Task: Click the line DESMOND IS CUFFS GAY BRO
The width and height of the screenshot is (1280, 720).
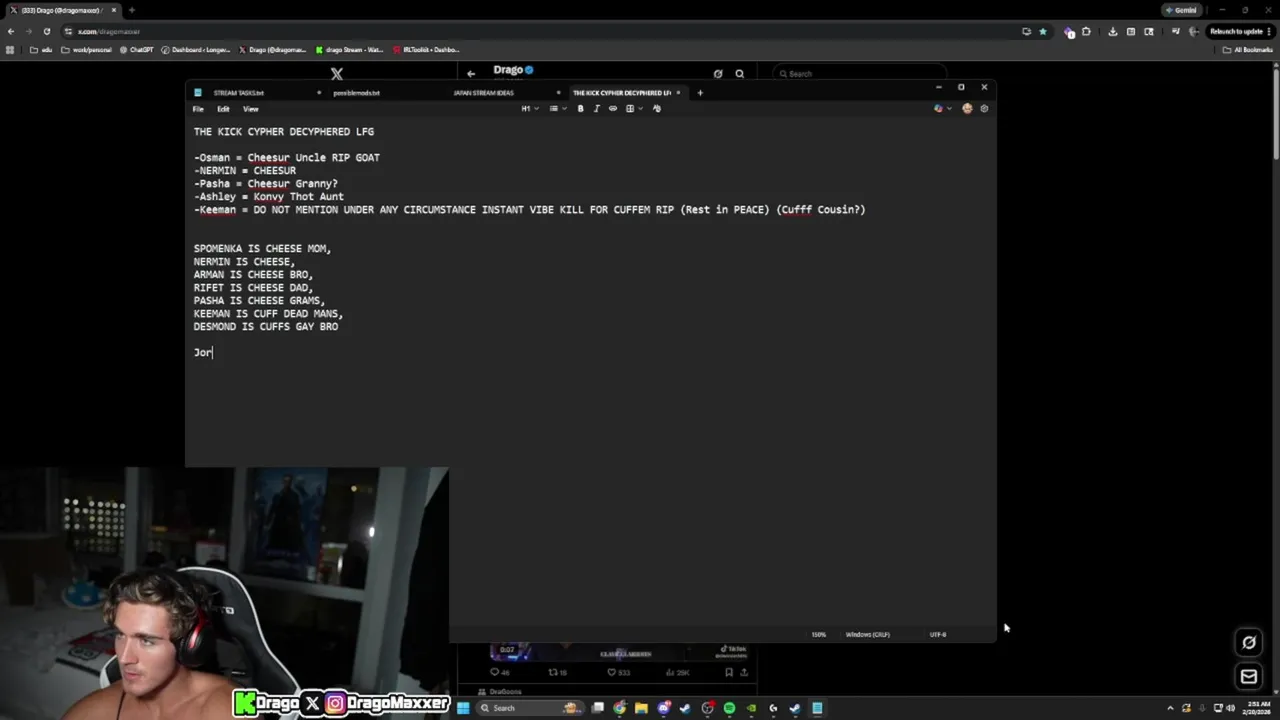Action: click(x=266, y=327)
